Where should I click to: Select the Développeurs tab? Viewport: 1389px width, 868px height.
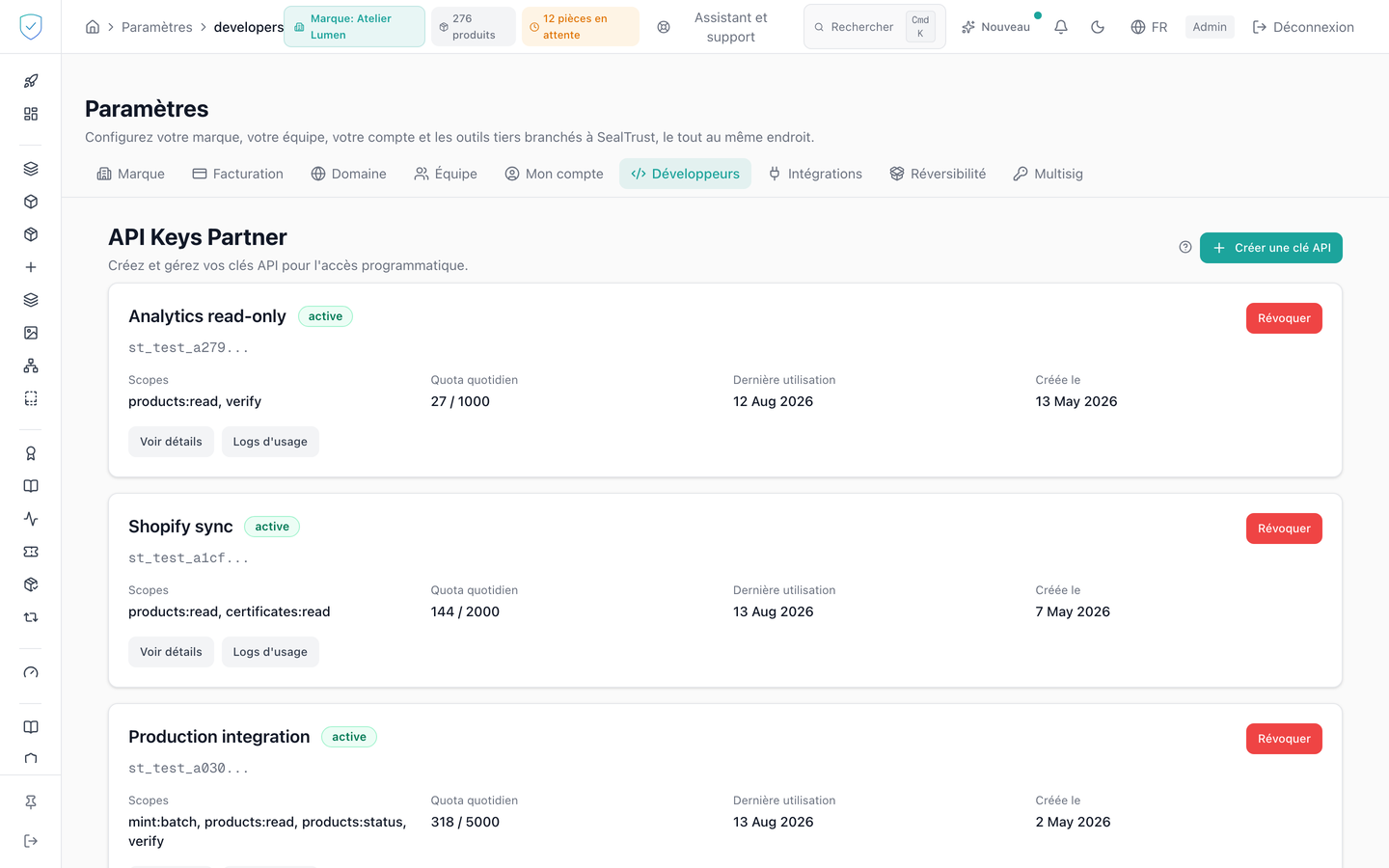(x=685, y=174)
